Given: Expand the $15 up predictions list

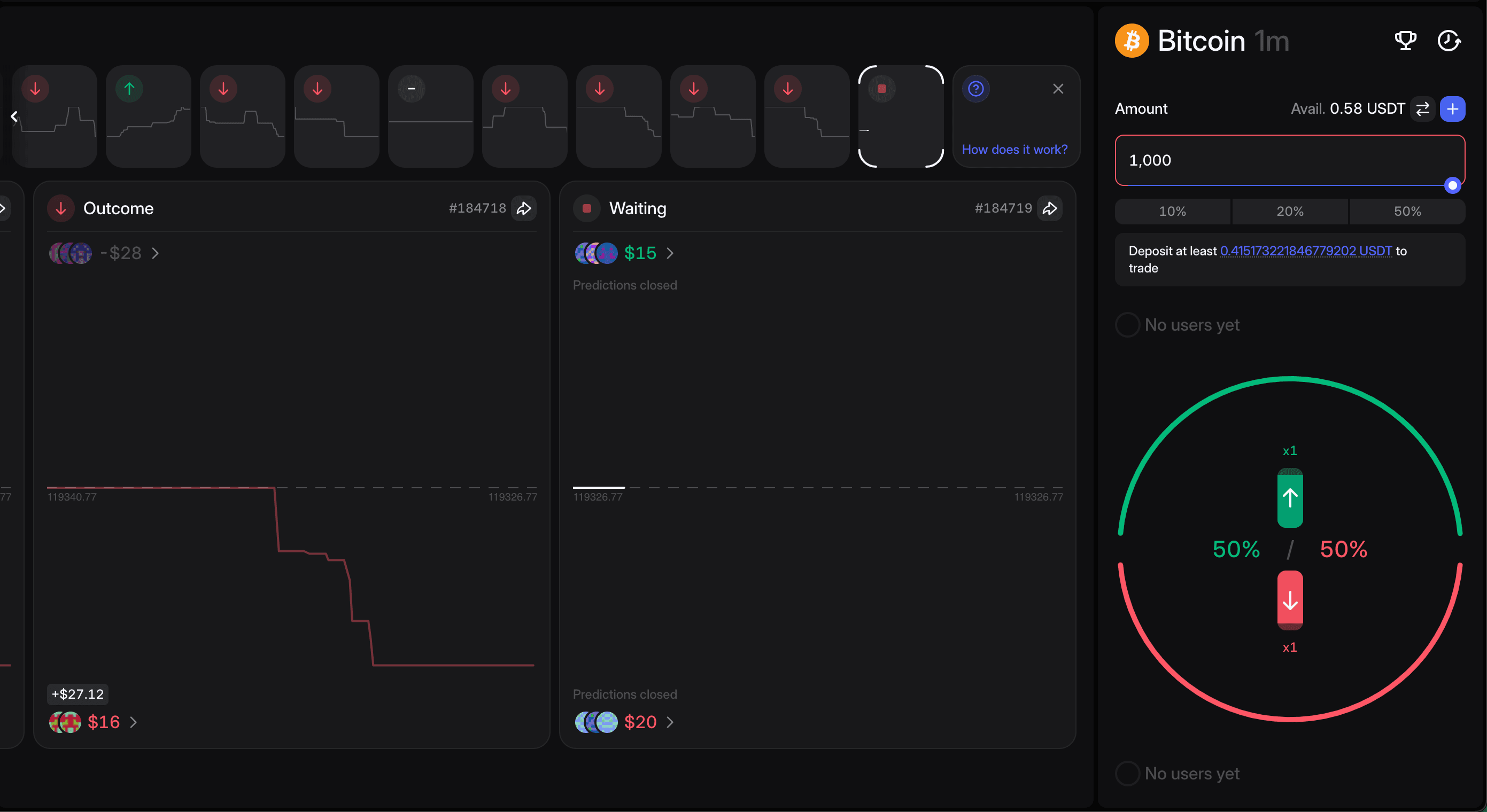Looking at the screenshot, I should (670, 253).
